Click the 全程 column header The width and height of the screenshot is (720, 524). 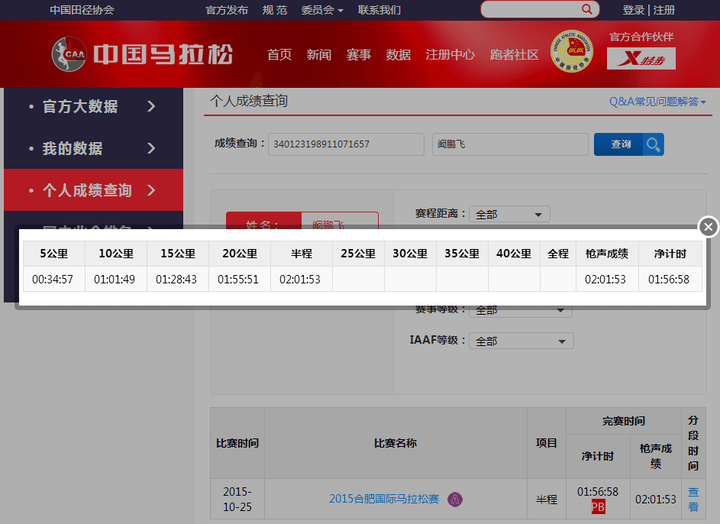[558, 254]
